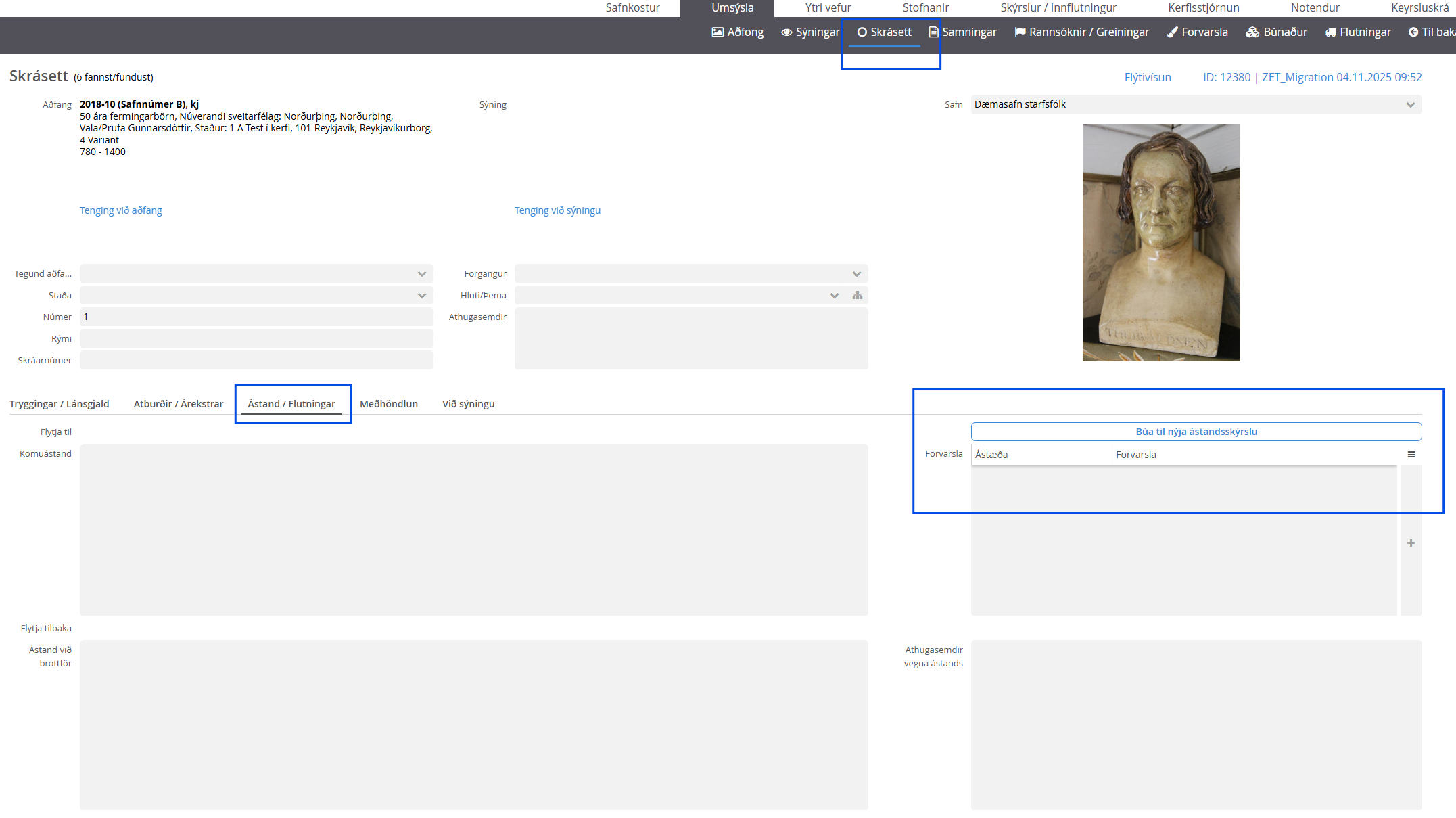Click the plus icon to add Forvarsla row
This screenshot has height=818, width=1456.
pos(1411,543)
